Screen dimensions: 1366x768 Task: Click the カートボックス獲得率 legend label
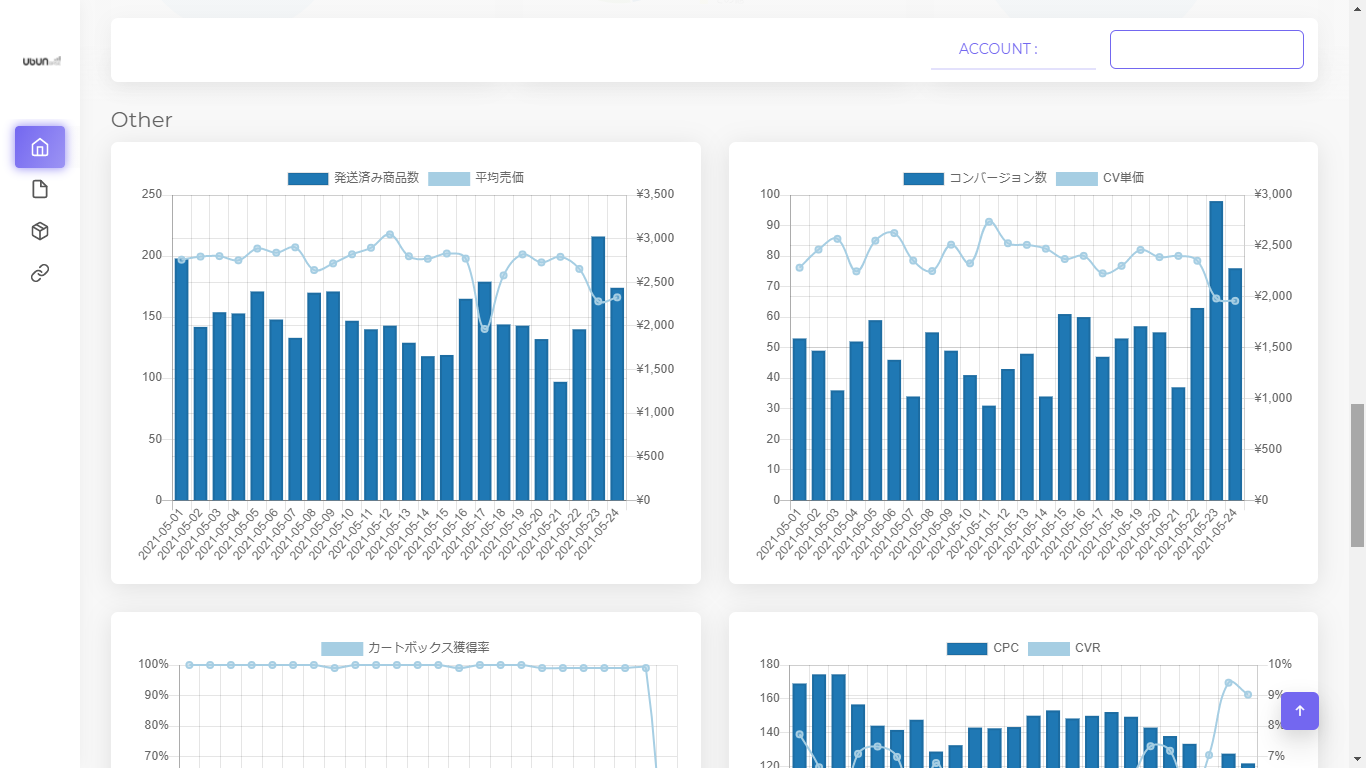428,648
